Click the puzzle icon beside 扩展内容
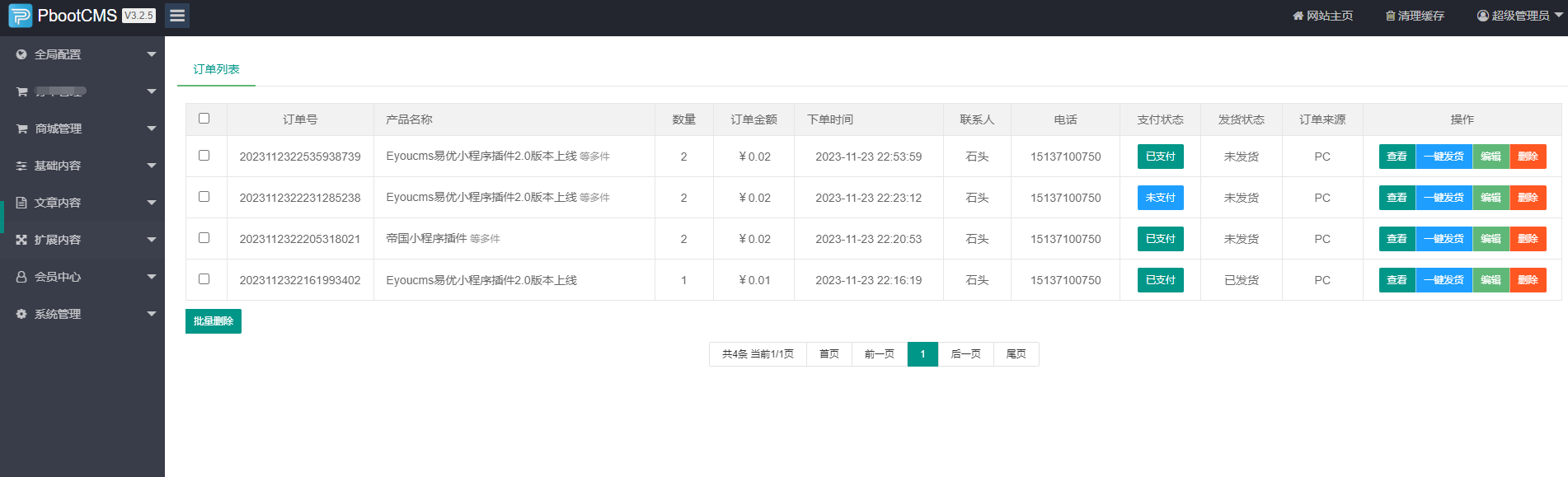This screenshot has width=1568, height=477. click(x=21, y=240)
